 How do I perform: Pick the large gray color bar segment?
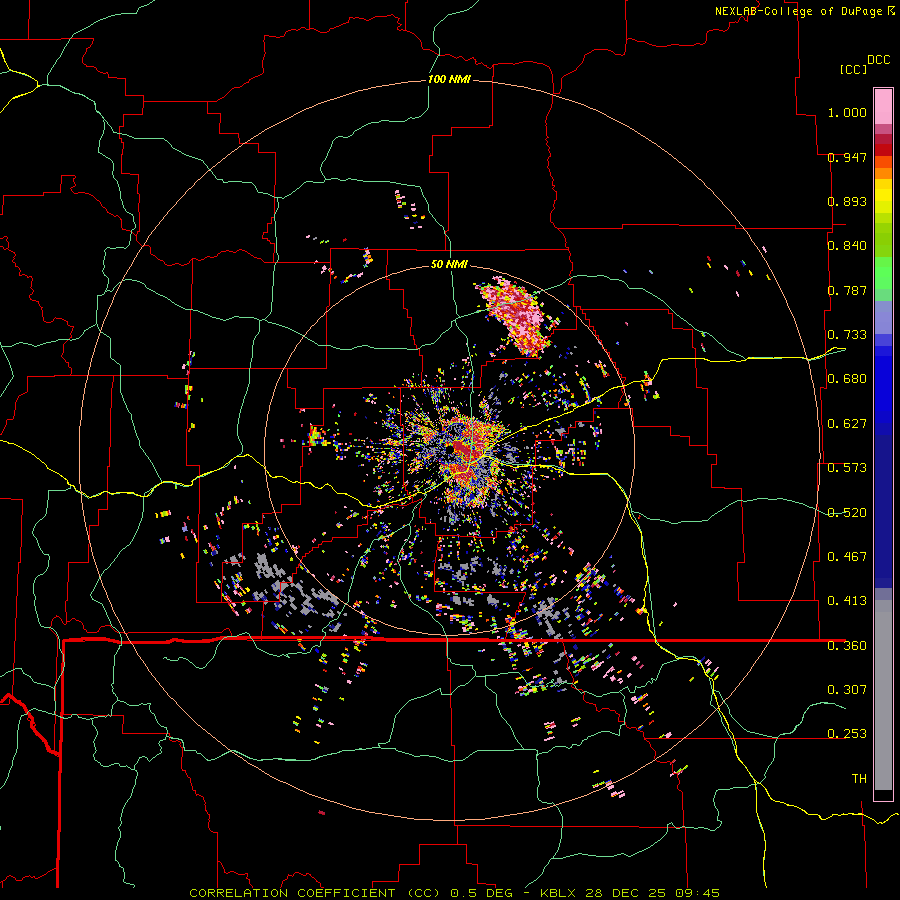click(x=883, y=695)
